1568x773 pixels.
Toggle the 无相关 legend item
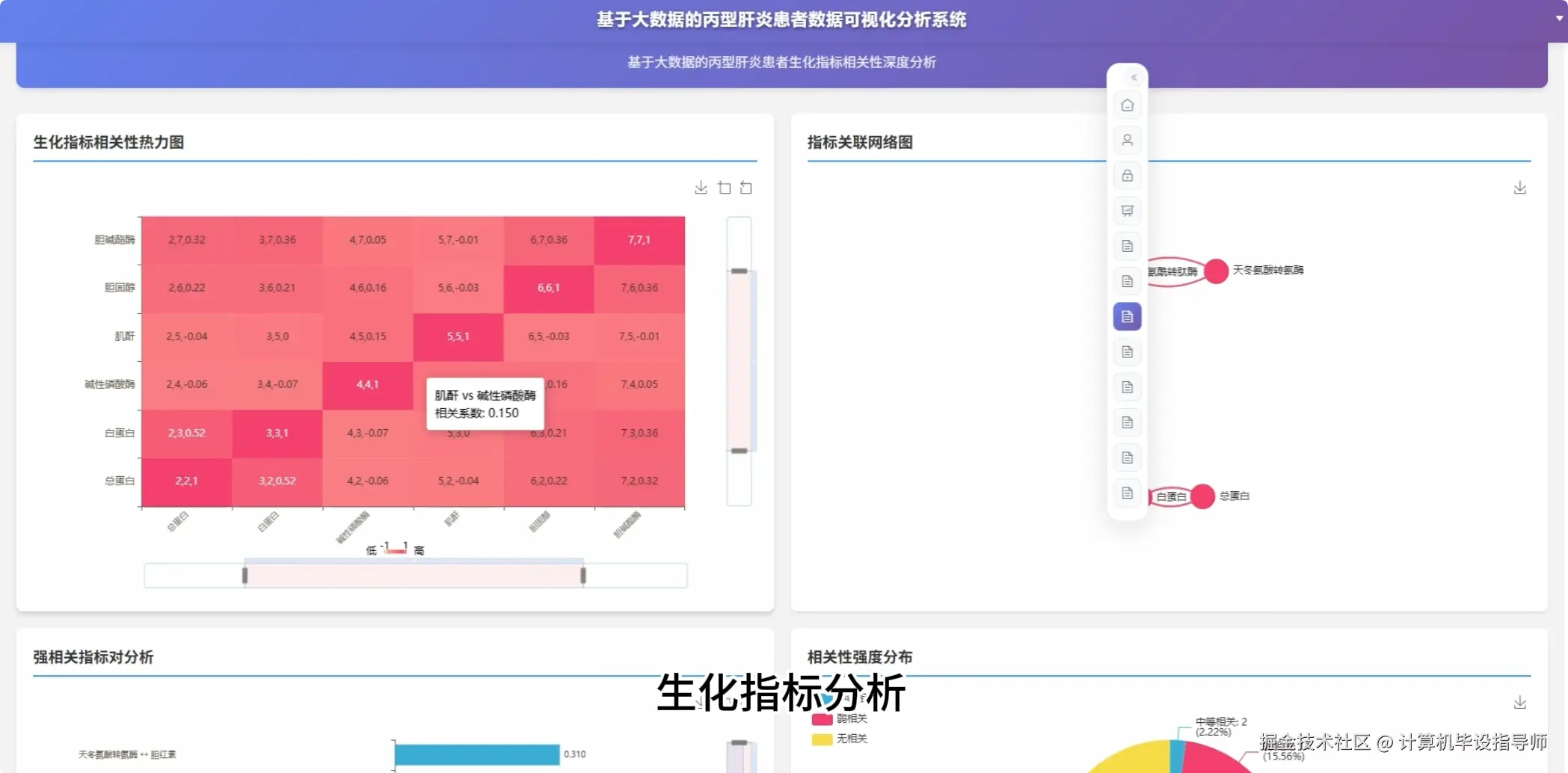840,739
